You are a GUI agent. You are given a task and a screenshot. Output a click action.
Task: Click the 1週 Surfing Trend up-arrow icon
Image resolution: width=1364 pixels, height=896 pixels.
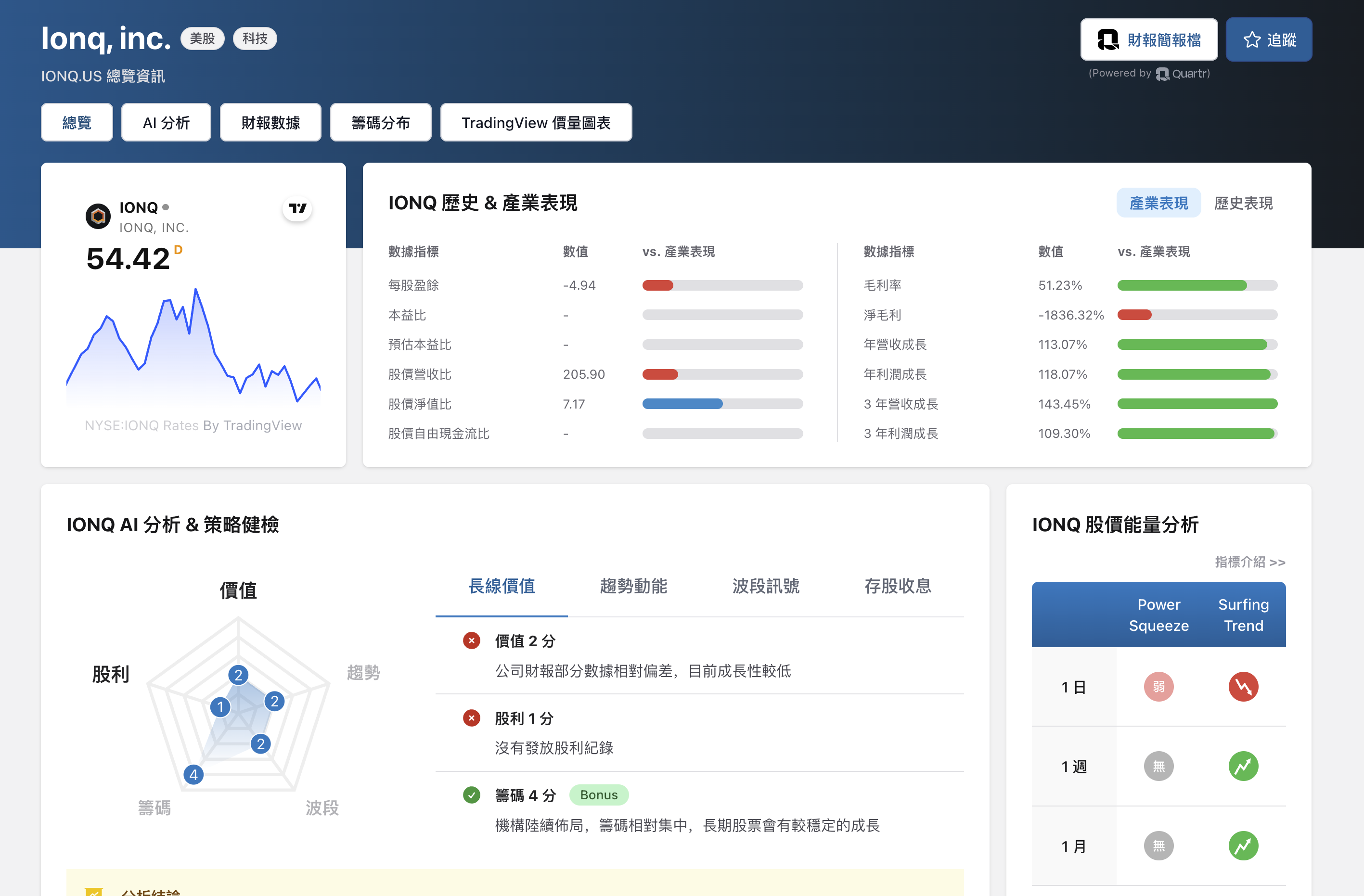1243,766
